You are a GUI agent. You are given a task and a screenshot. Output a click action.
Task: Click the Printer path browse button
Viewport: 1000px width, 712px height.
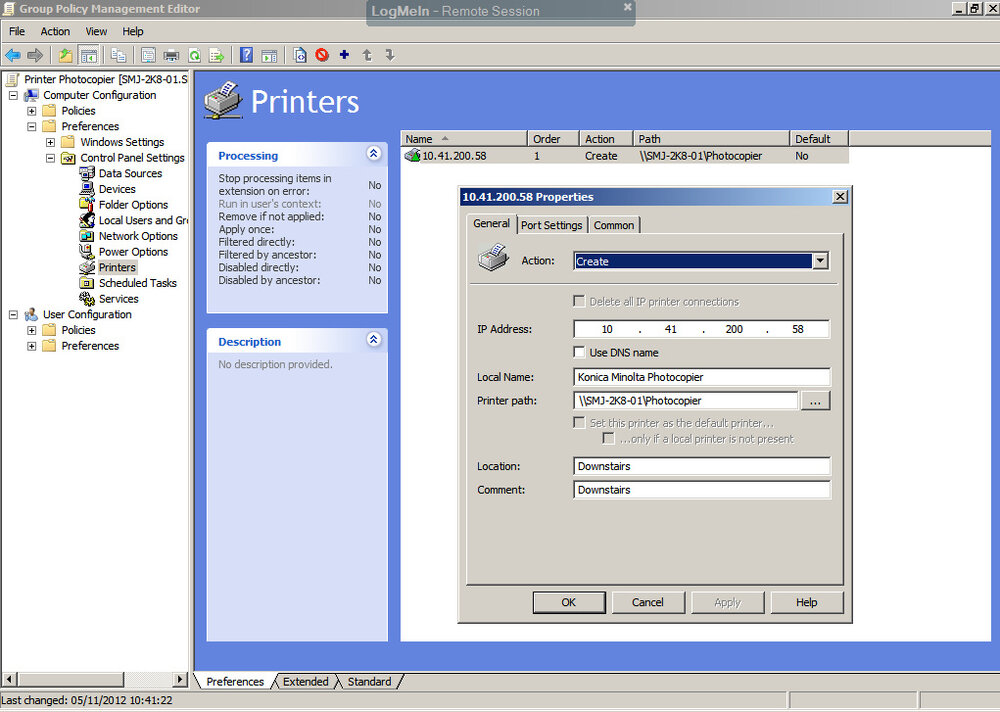click(815, 400)
